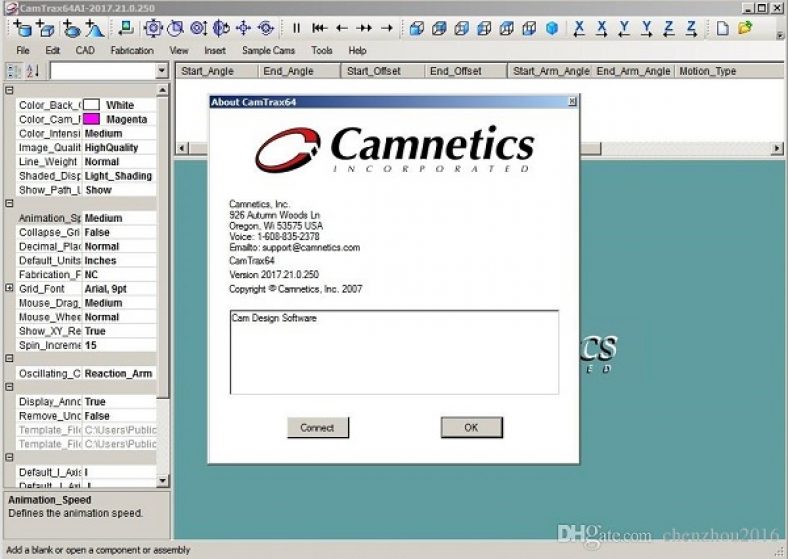Open the Tools menu
Image resolution: width=788 pixels, height=559 pixels.
point(322,50)
